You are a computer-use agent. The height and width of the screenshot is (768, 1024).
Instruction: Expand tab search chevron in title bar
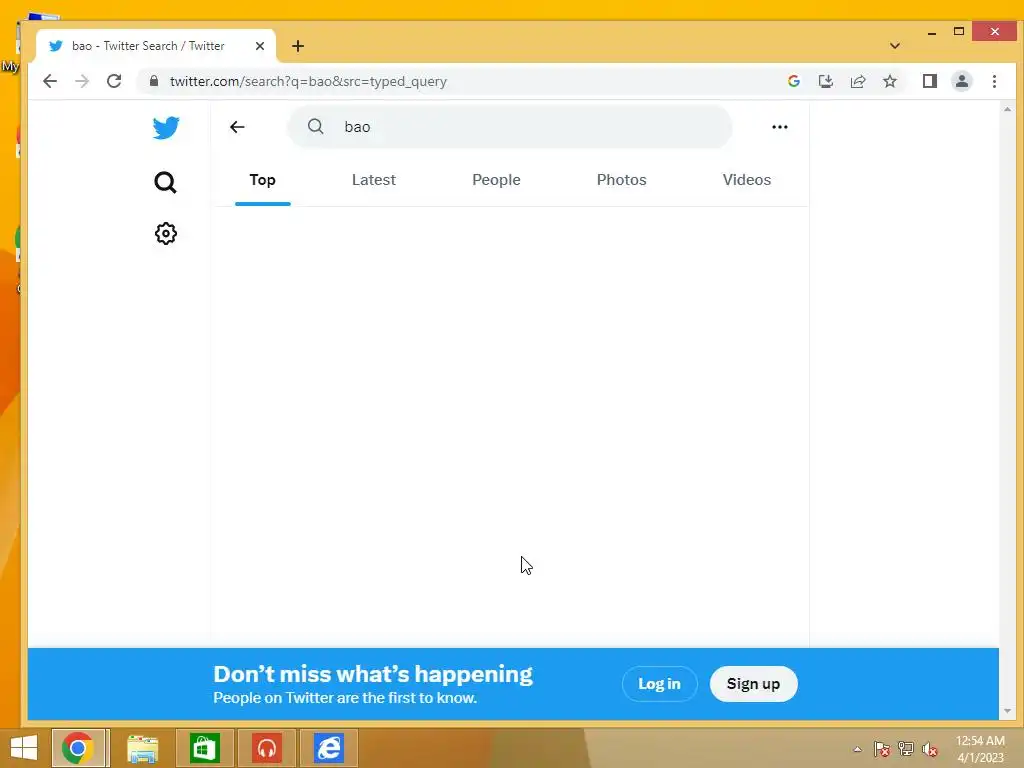coord(895,46)
